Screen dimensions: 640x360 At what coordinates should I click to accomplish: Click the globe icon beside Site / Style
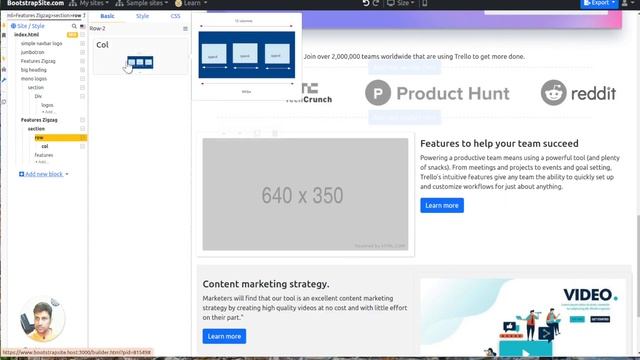click(13, 26)
